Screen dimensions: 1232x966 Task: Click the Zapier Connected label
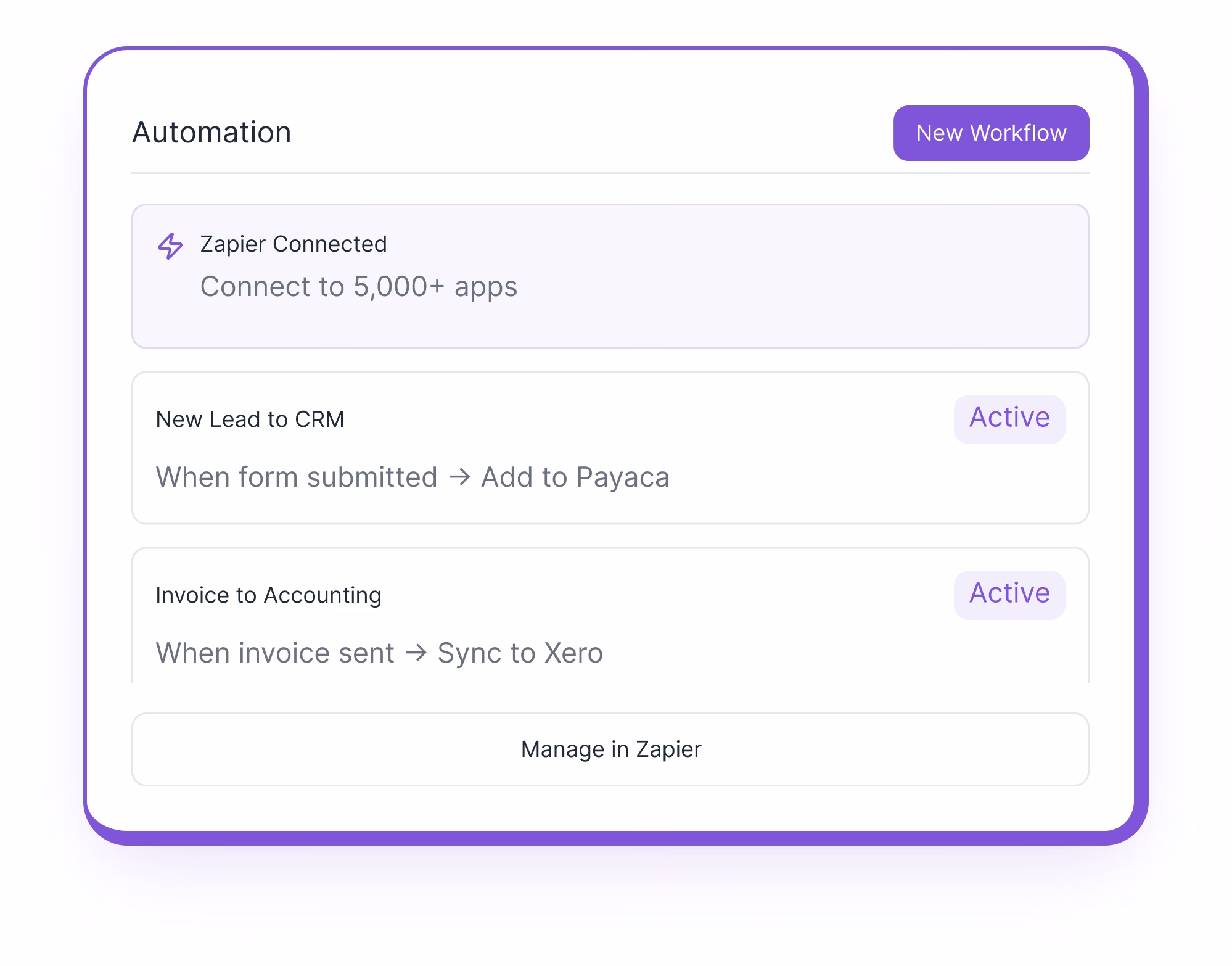pos(293,244)
